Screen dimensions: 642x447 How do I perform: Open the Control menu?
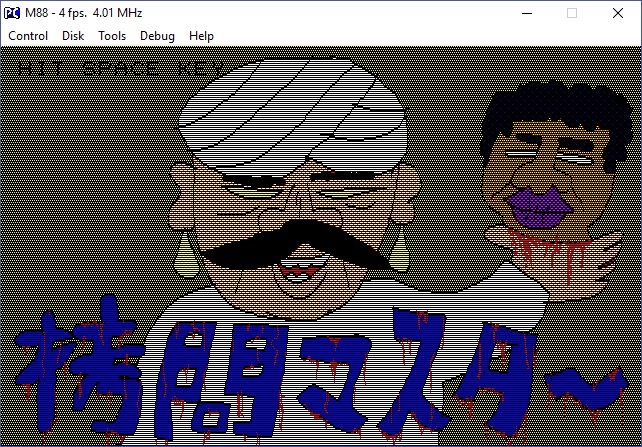(28, 36)
